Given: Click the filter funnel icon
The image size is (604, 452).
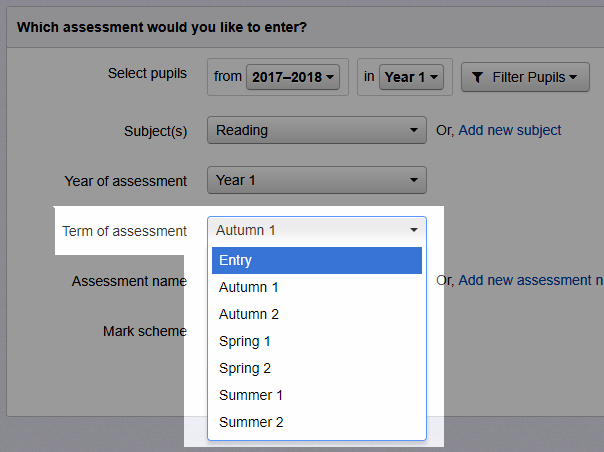Looking at the screenshot, I should point(477,77).
